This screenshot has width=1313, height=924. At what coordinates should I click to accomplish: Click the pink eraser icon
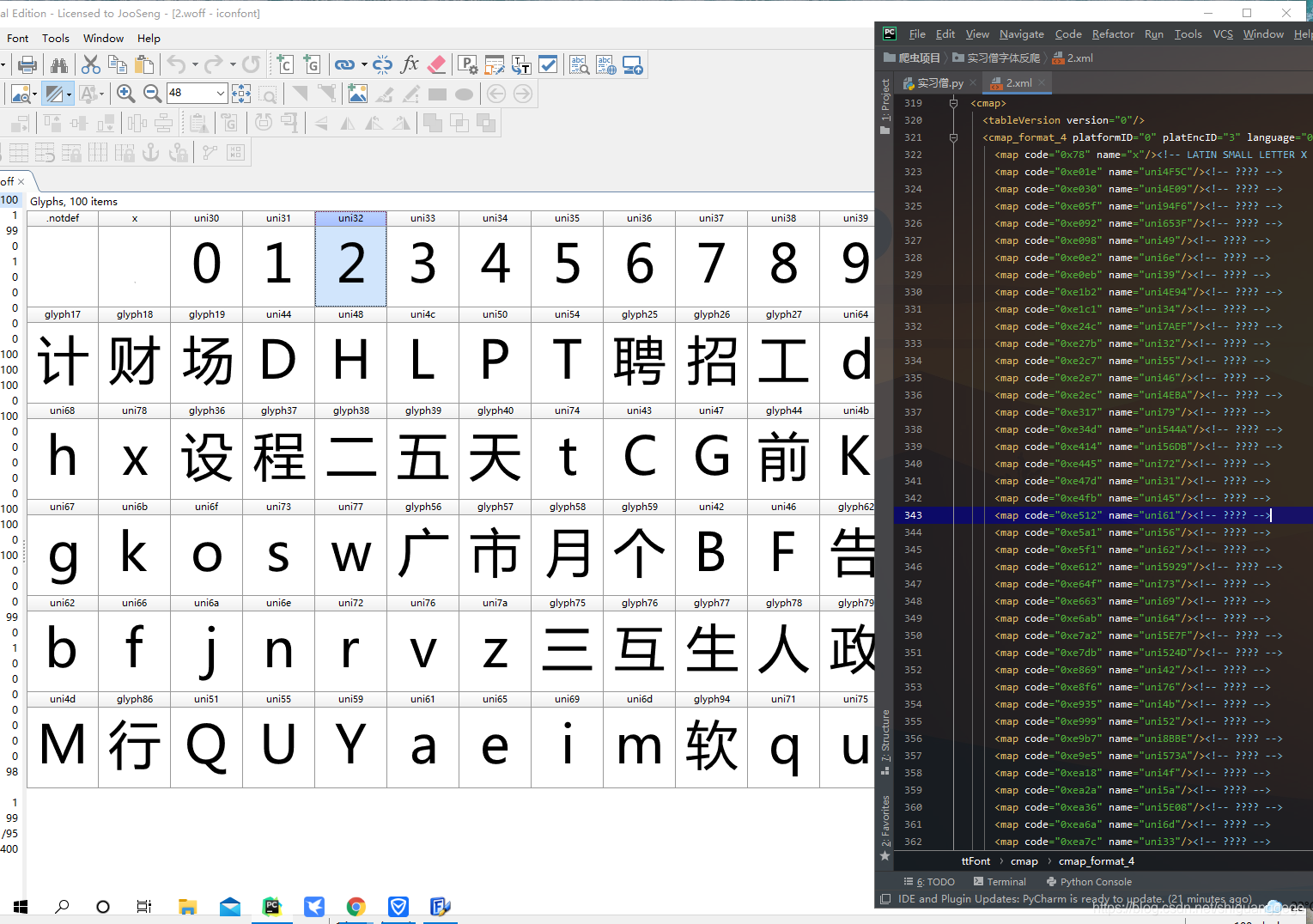[436, 65]
